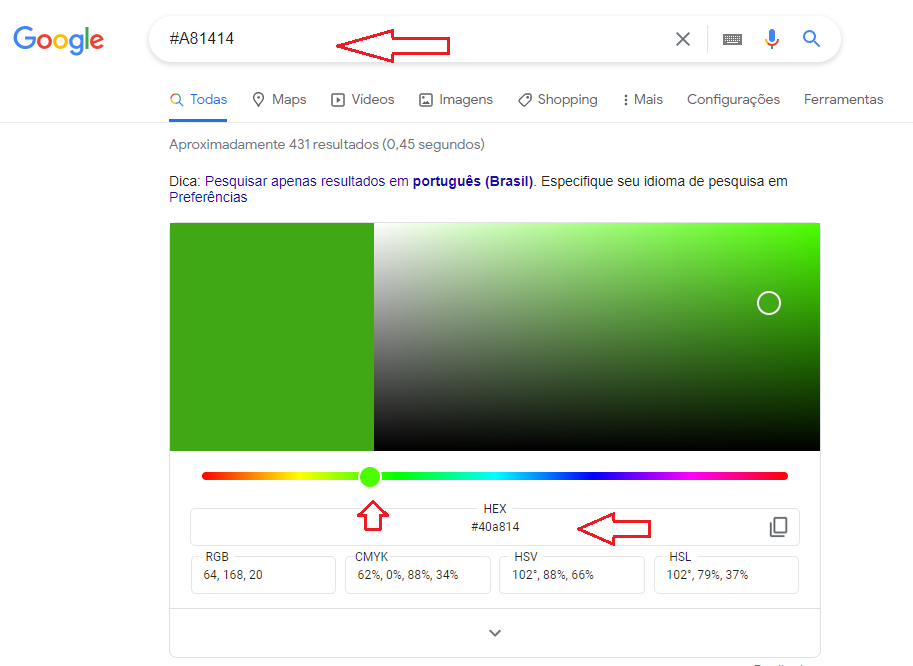913x666 pixels.
Task: Pick the circle marker in the gradient area
Action: click(769, 303)
